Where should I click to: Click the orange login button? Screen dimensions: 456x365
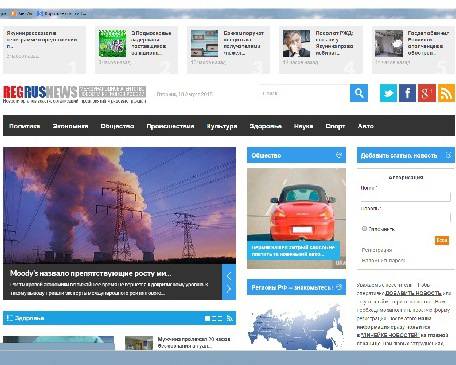442,240
